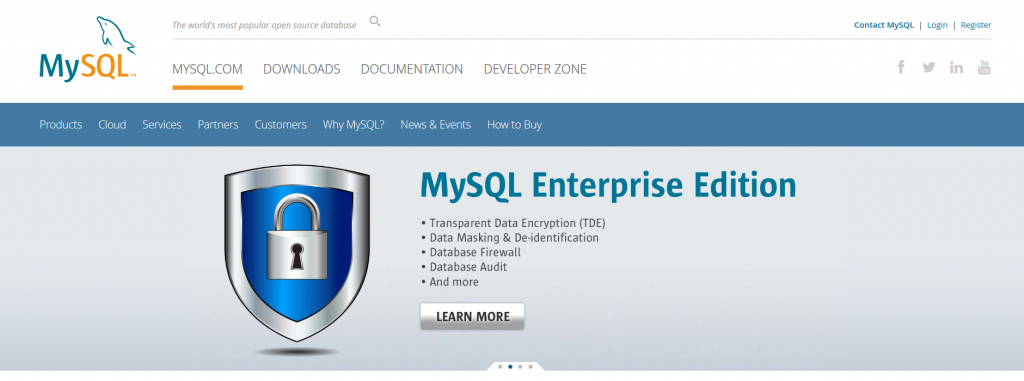Click the 'And more' bullet text

454,282
